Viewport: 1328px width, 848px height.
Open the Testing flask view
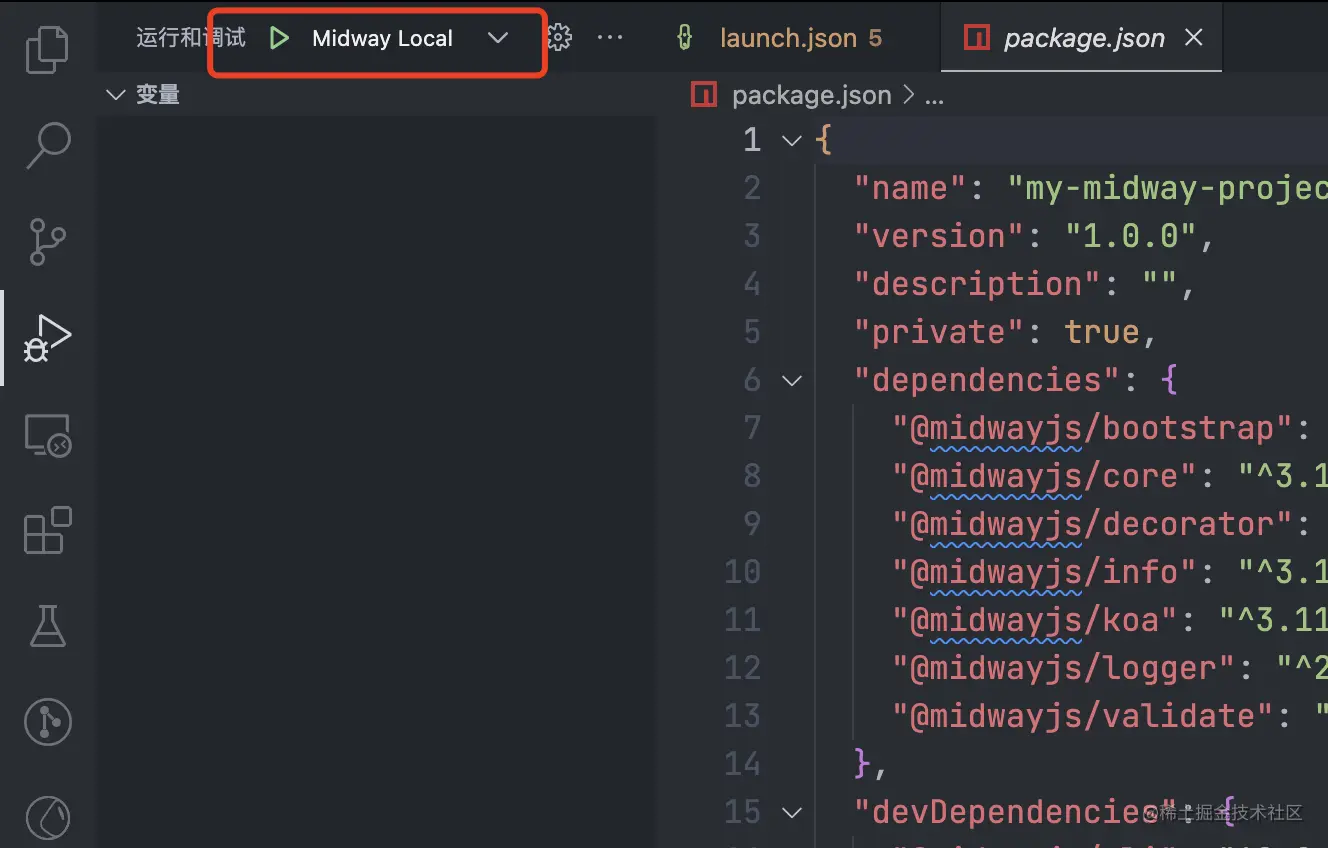[47, 626]
